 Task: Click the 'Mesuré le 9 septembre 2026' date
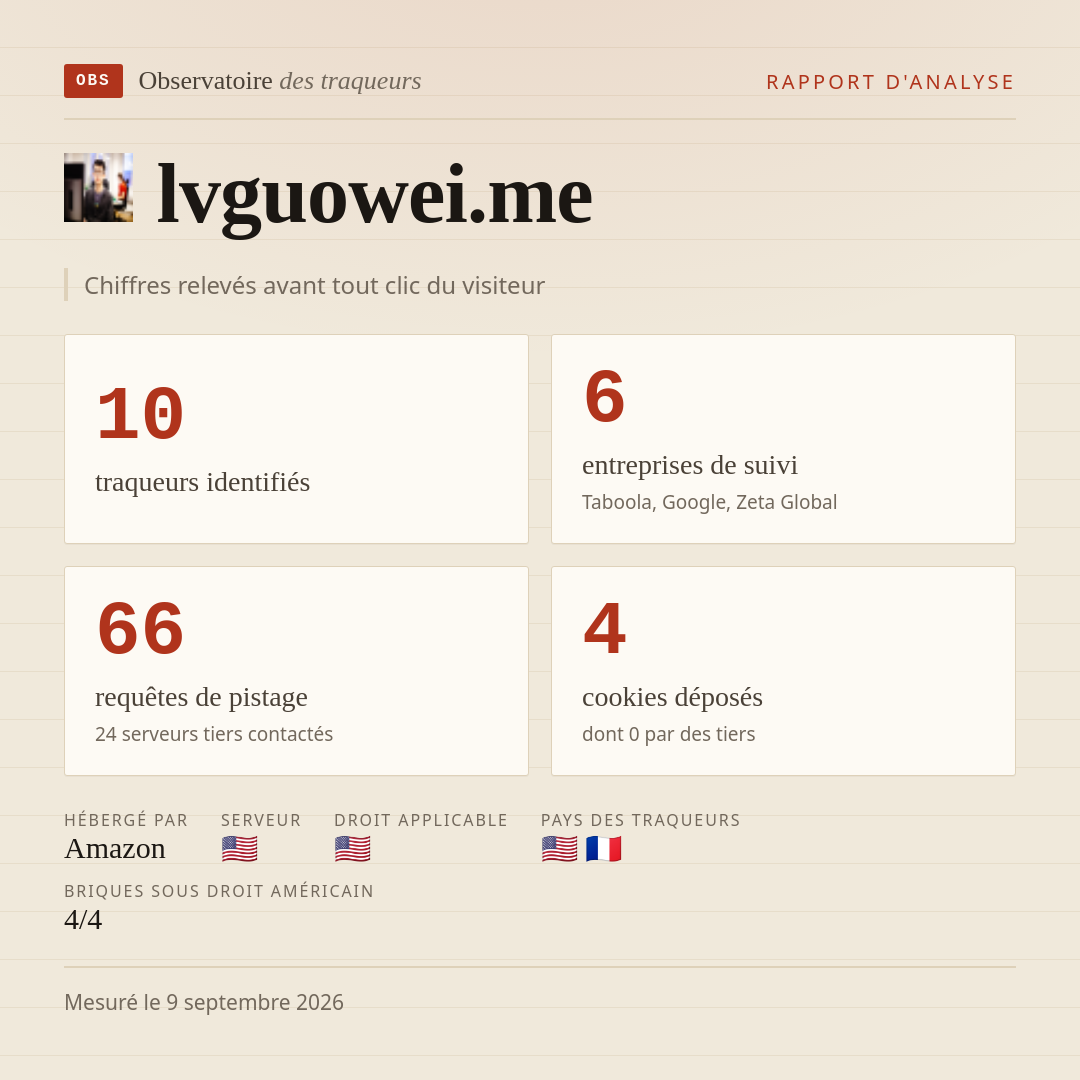[x=204, y=1002]
